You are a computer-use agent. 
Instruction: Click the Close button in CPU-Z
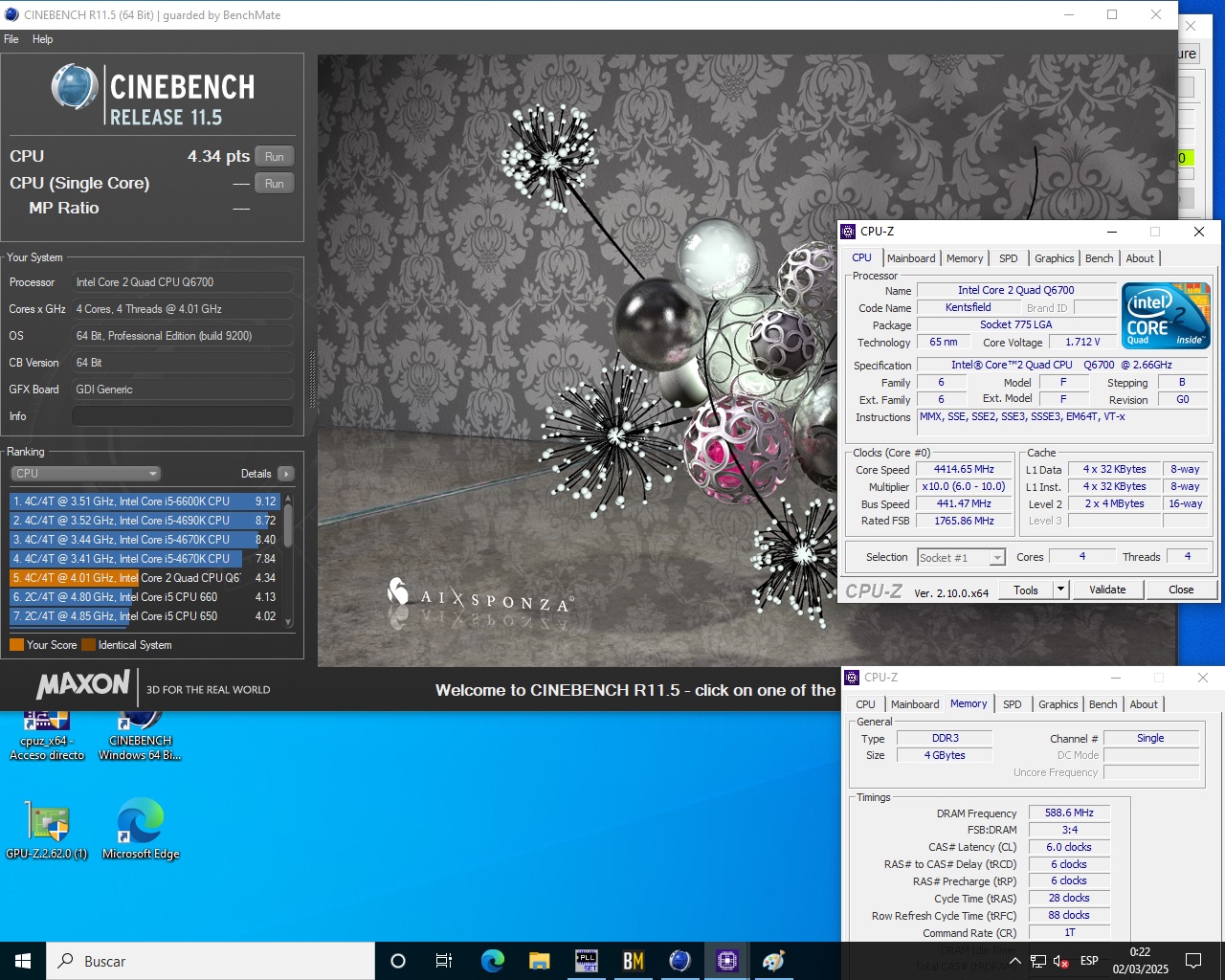pos(1181,590)
